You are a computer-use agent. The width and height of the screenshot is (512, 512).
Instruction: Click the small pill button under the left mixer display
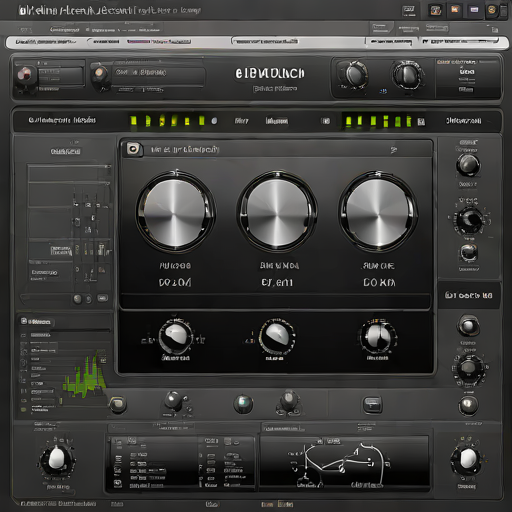[x=102, y=298]
